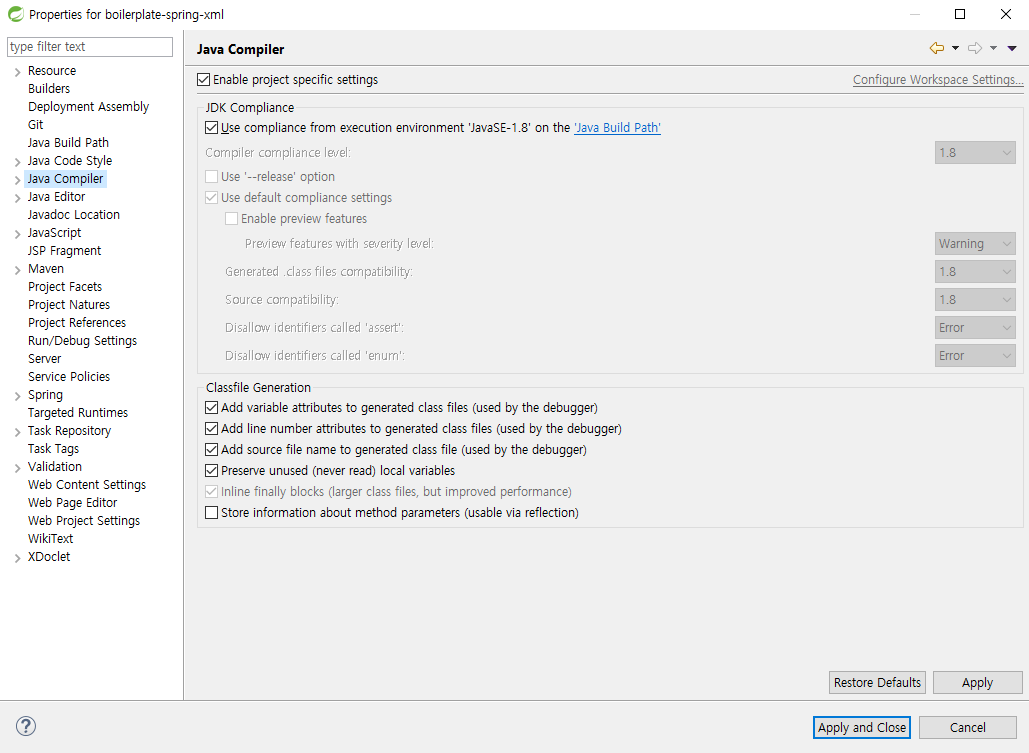
Task: Expand the Spring tree node
Action: coord(17,396)
